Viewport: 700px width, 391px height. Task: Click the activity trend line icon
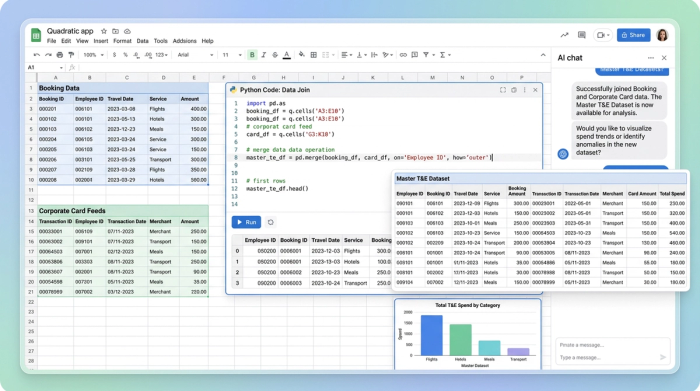click(565, 35)
